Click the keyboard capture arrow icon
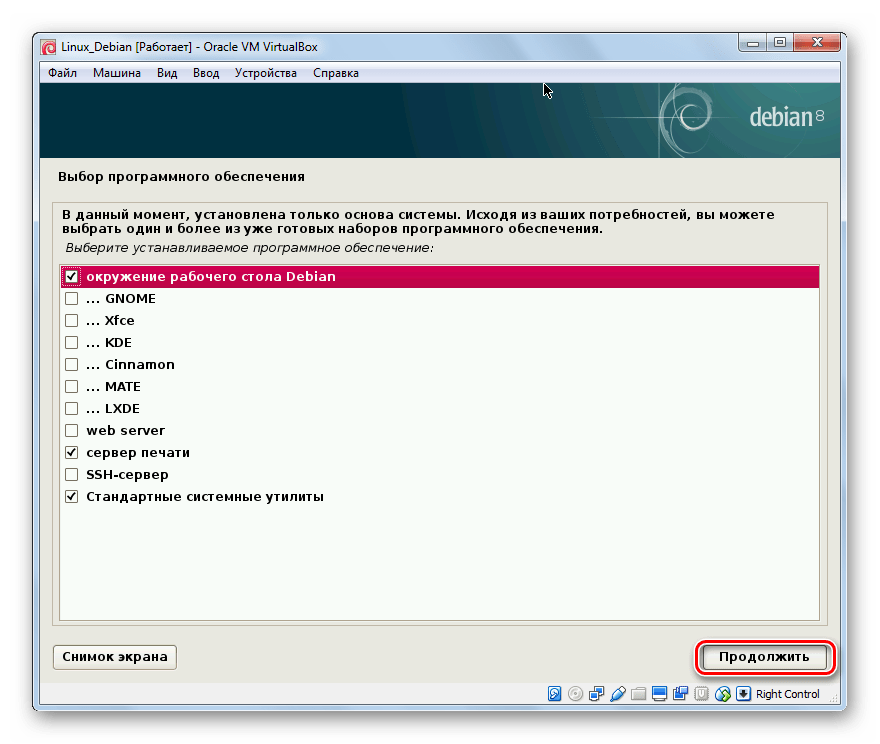 click(x=743, y=694)
